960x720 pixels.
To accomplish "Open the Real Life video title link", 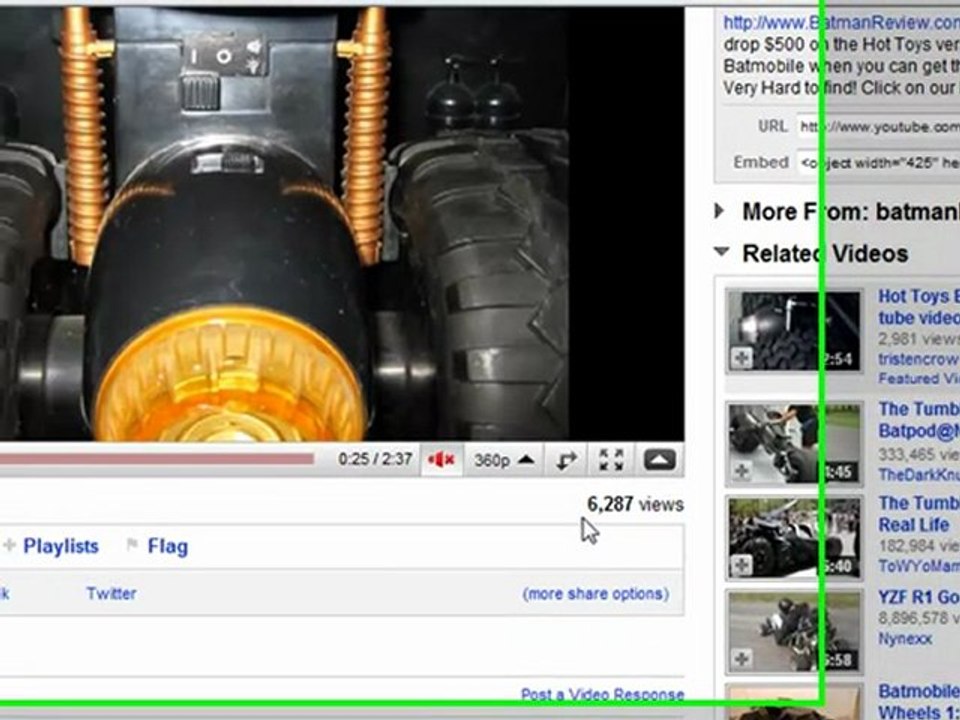I will [919, 514].
